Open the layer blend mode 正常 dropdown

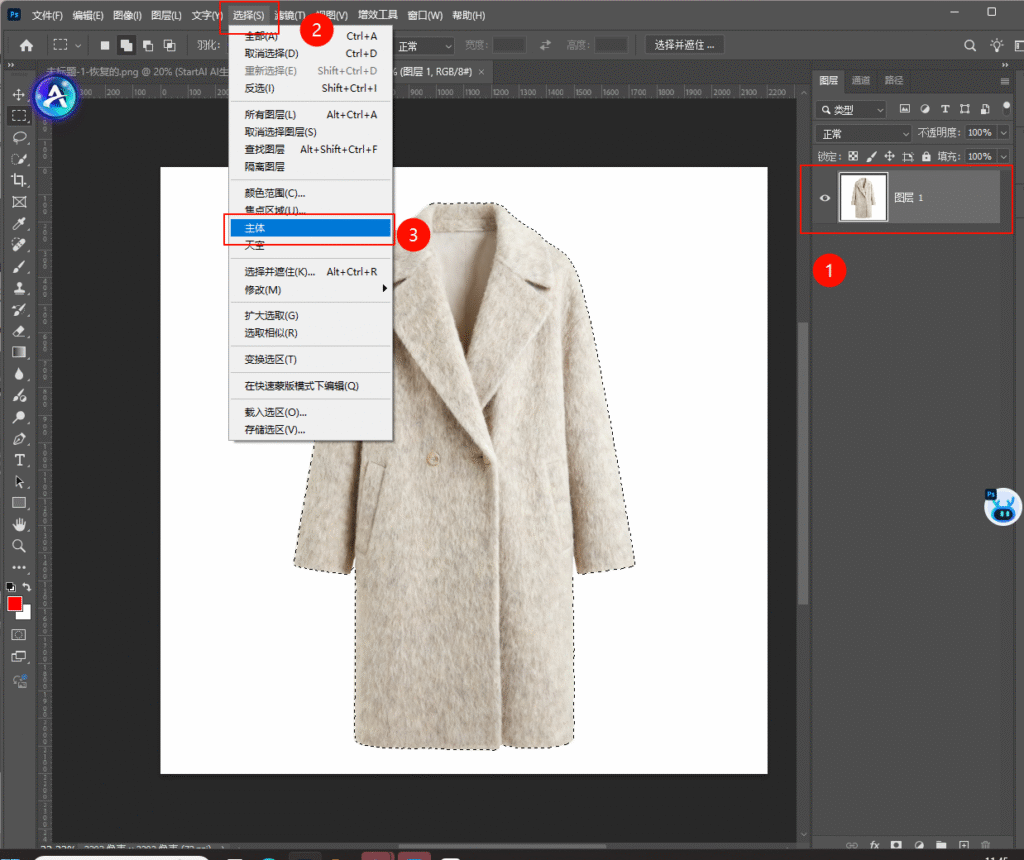pos(864,133)
